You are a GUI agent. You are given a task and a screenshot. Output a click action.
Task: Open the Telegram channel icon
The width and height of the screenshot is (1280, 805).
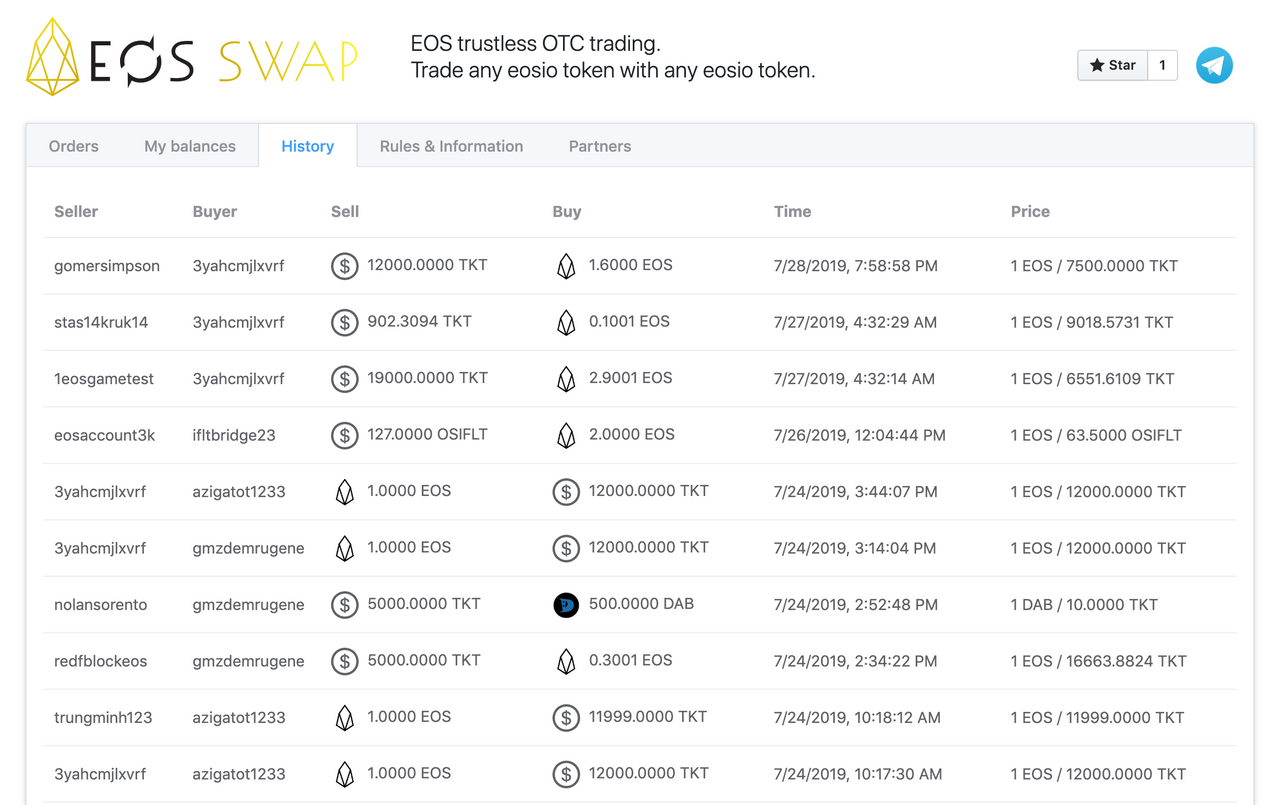pos(1214,66)
